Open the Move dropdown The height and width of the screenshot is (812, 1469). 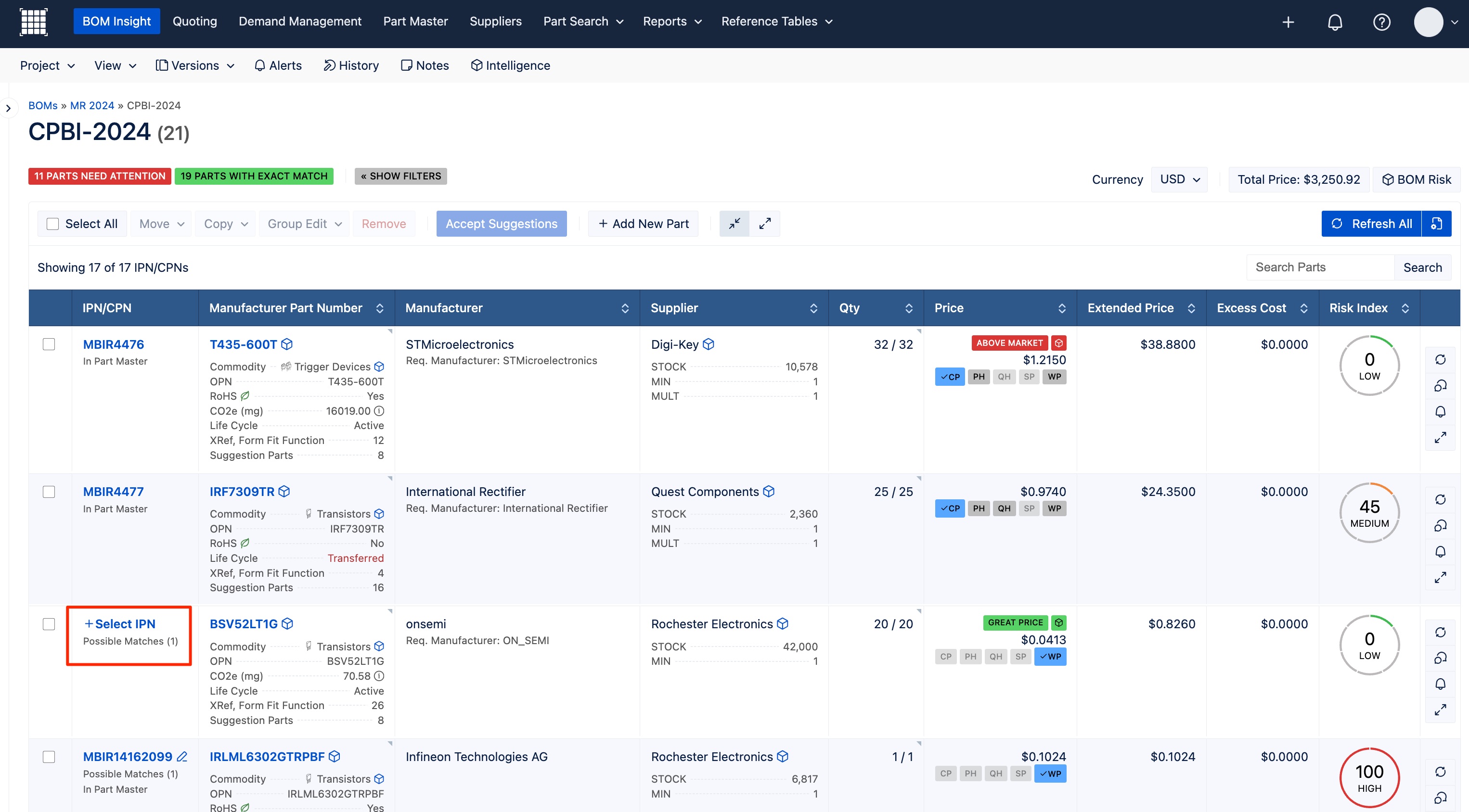click(161, 224)
